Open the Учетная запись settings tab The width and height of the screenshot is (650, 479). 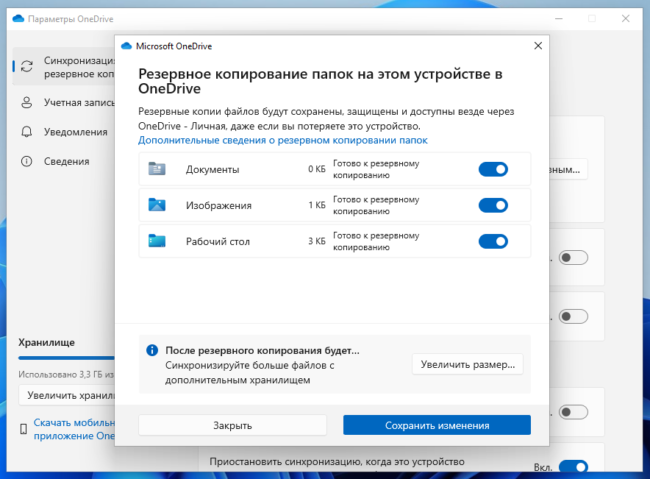click(x=64, y=102)
